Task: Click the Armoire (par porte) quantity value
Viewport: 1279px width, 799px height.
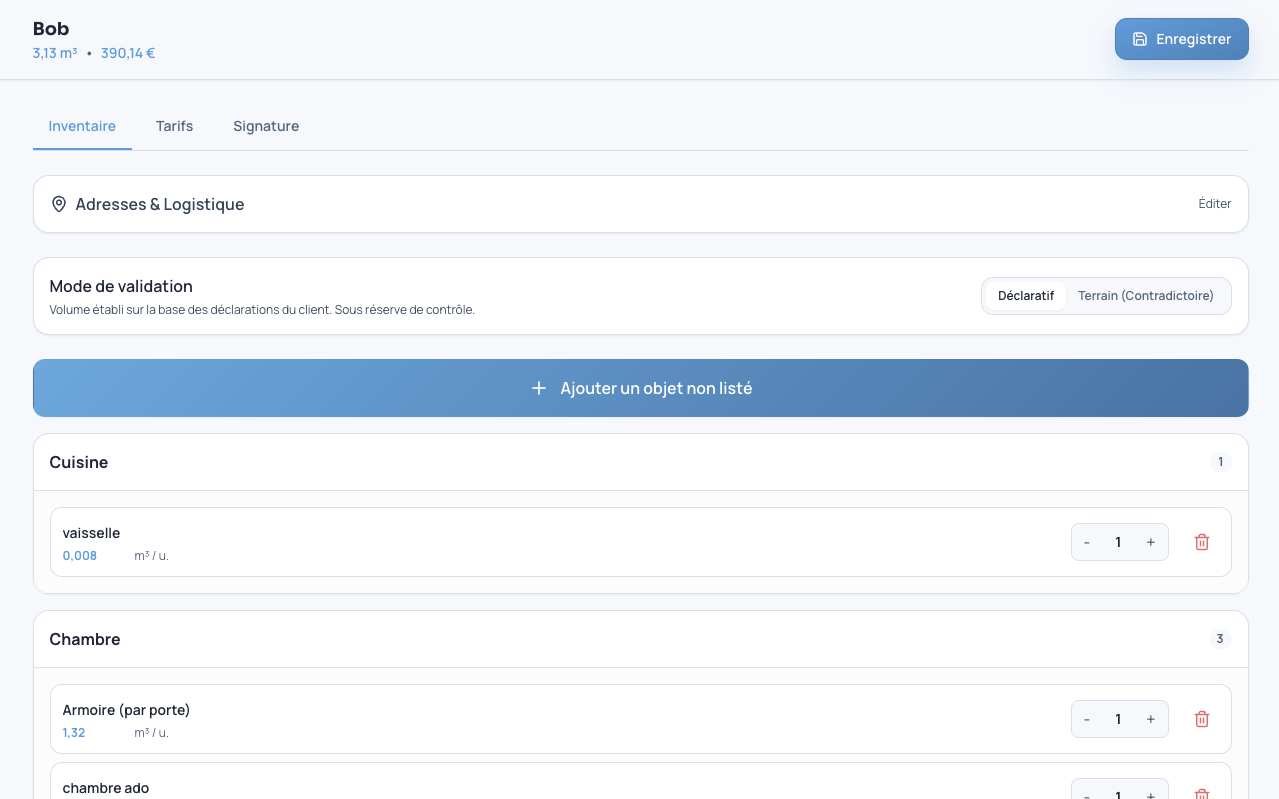Action: point(1118,719)
